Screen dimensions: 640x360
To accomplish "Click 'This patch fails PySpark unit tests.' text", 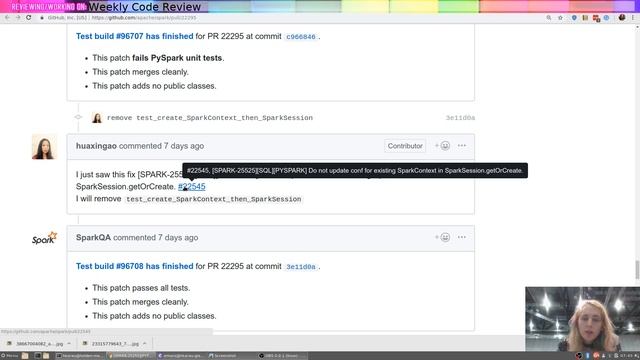I will pyautogui.click(x=158, y=58).
